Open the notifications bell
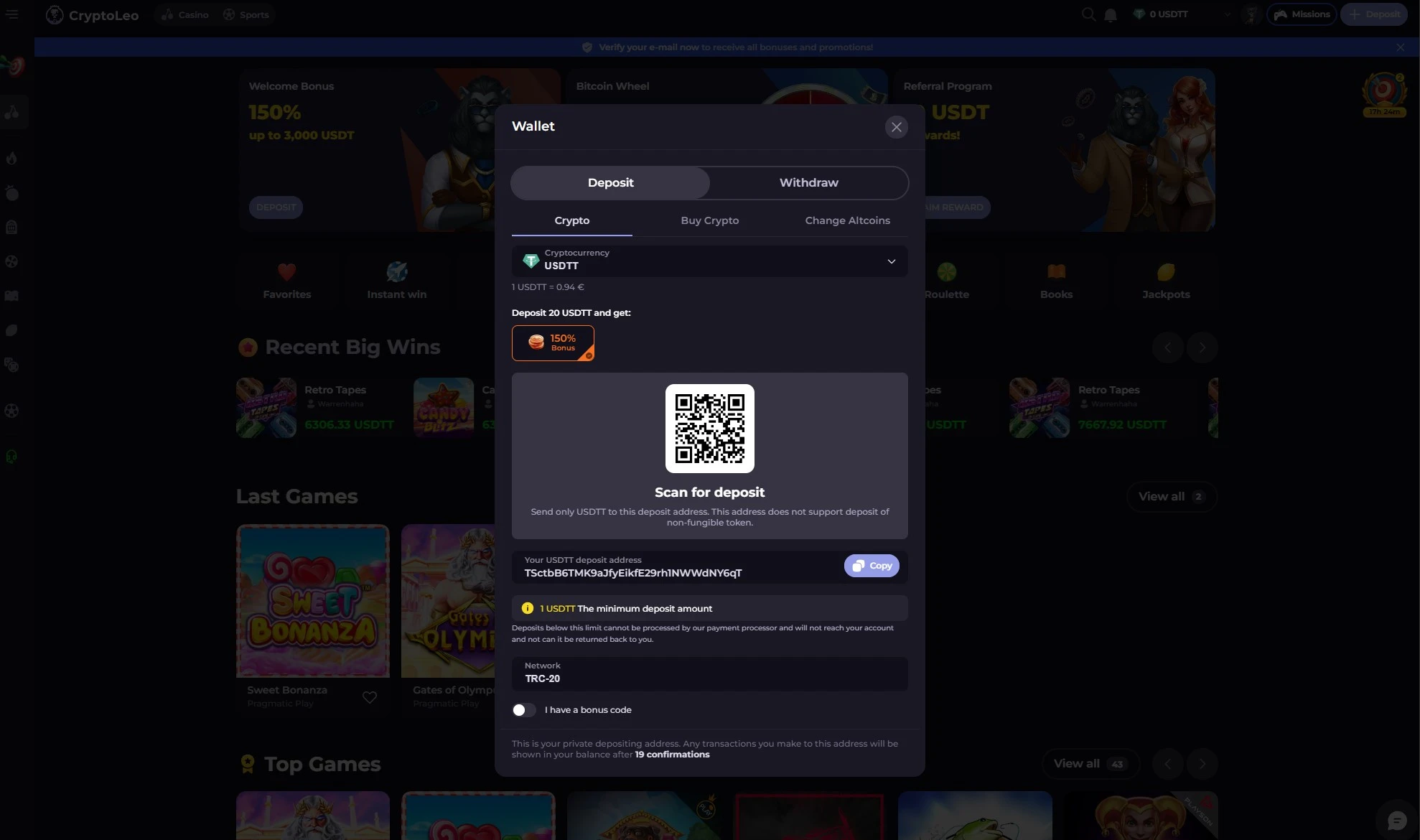The height and width of the screenshot is (840, 1420). tap(1110, 15)
